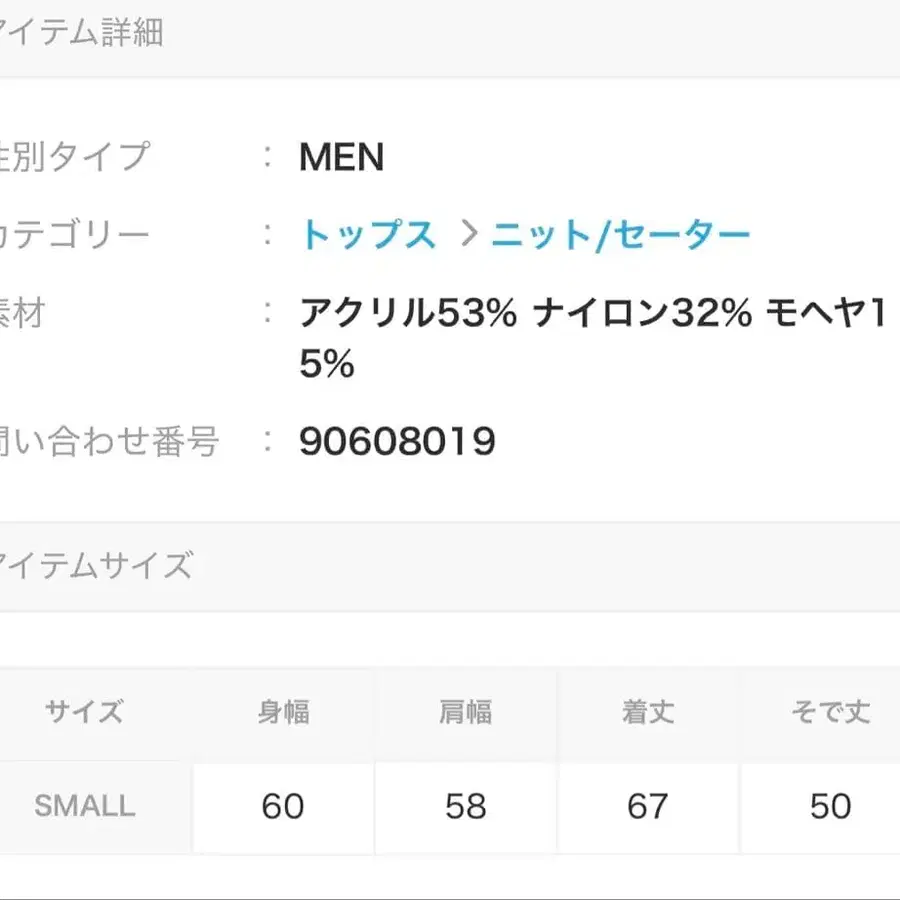This screenshot has width=900, height=900.
Task: Select the 身幅 column header
Action: [283, 713]
